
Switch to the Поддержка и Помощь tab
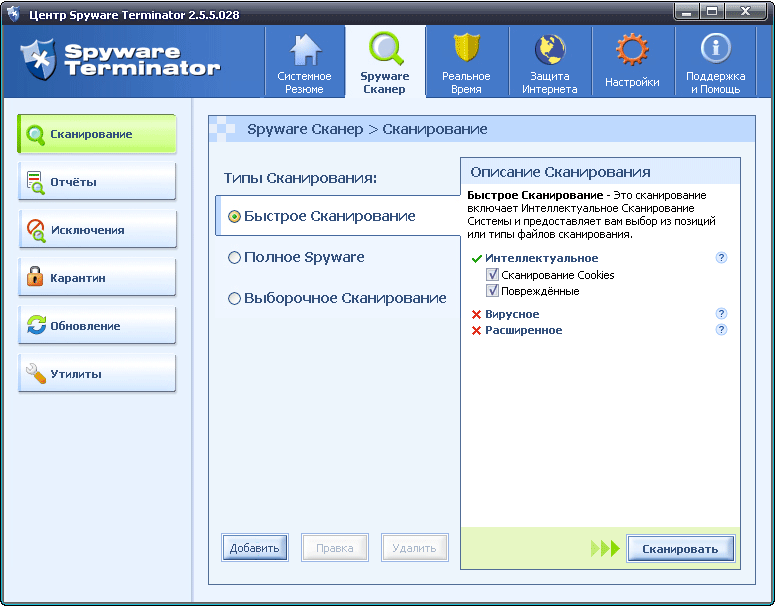tap(716, 62)
